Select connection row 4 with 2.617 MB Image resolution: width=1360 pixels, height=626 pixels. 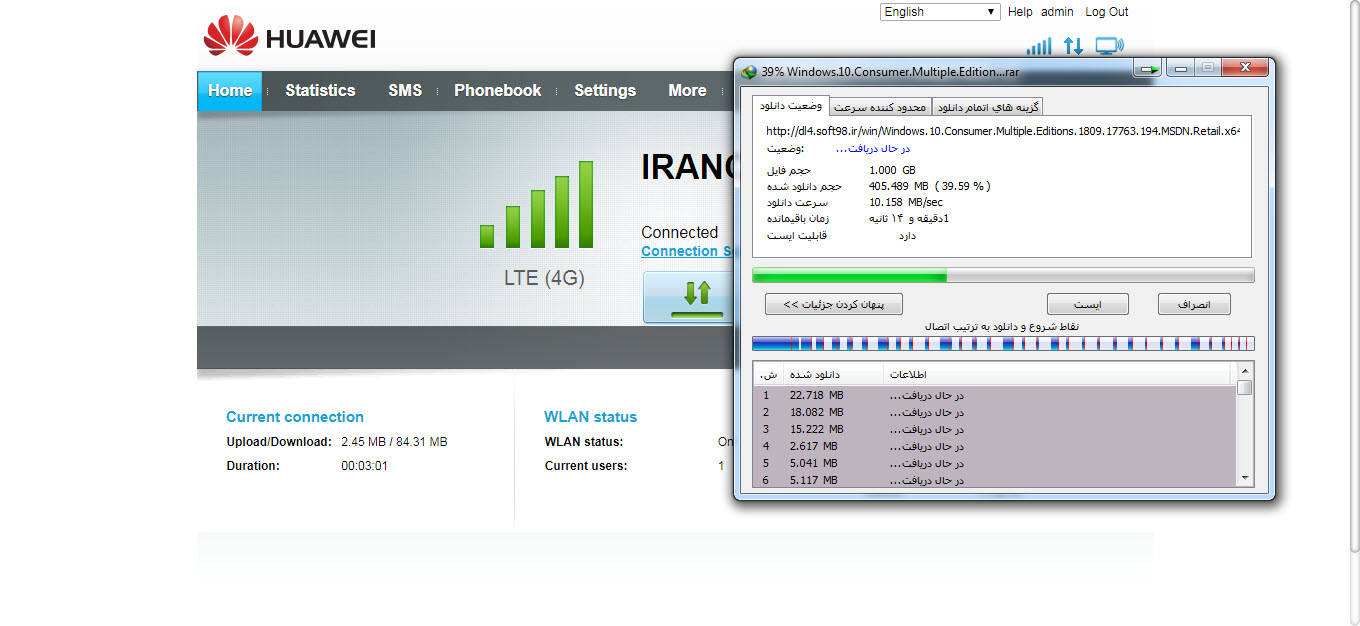995,446
